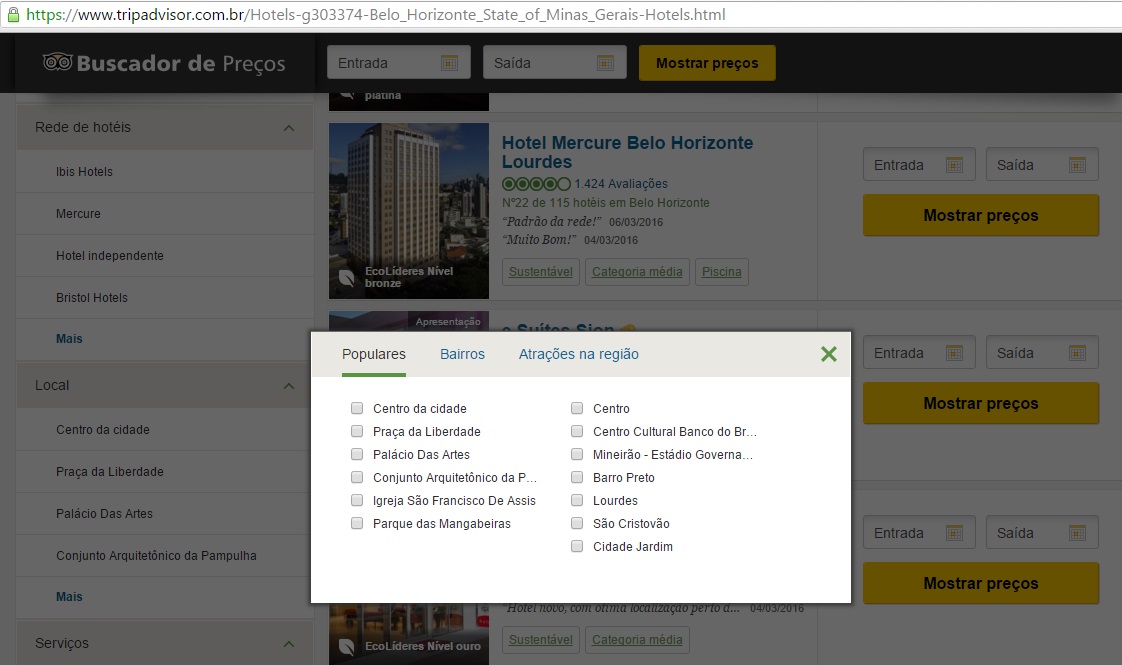Tick Conjunto Arquitetônico da P... checkbox
The height and width of the screenshot is (665, 1122).
pyautogui.click(x=356, y=477)
